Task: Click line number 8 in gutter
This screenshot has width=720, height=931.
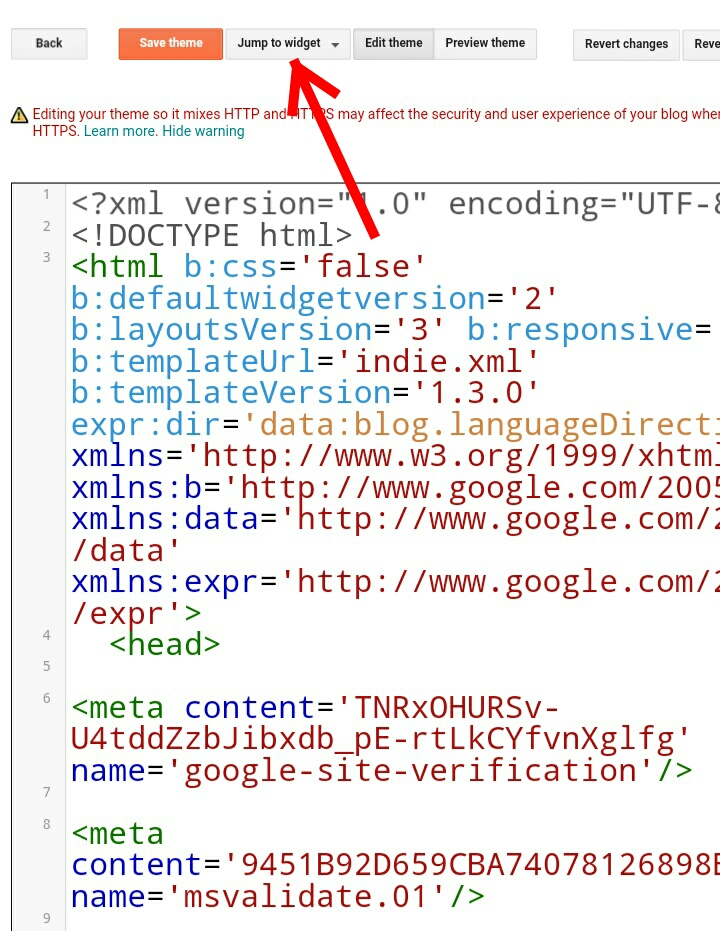Action: [x=46, y=824]
